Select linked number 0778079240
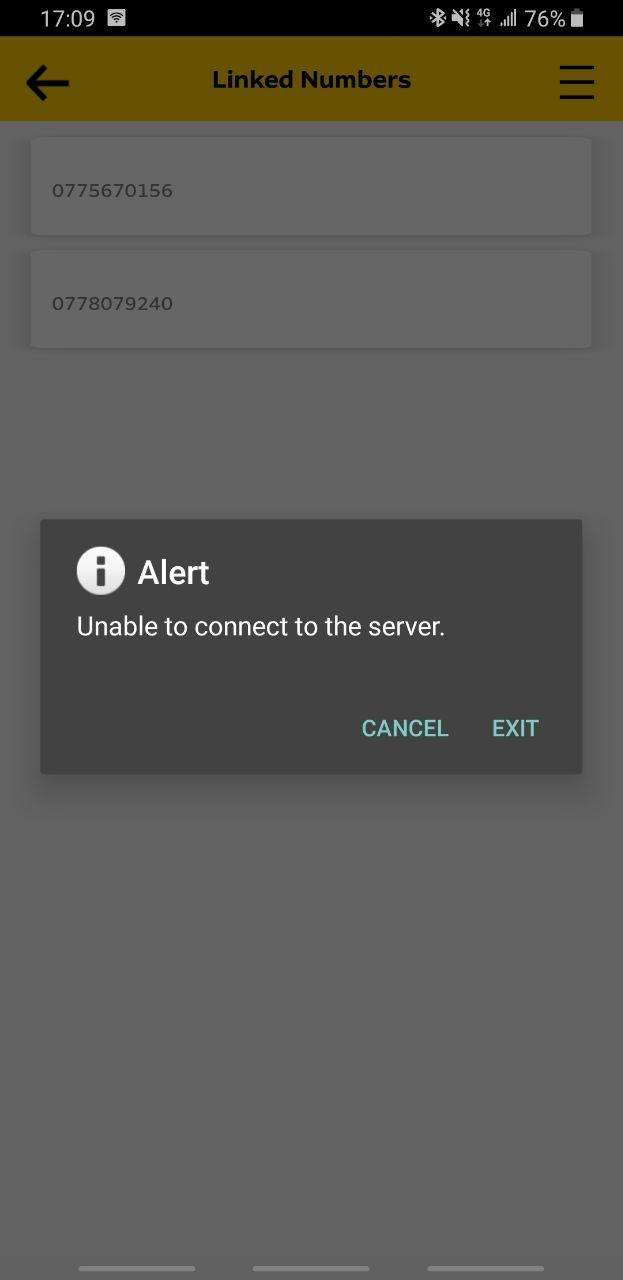Image resolution: width=623 pixels, height=1280 pixels. point(311,300)
